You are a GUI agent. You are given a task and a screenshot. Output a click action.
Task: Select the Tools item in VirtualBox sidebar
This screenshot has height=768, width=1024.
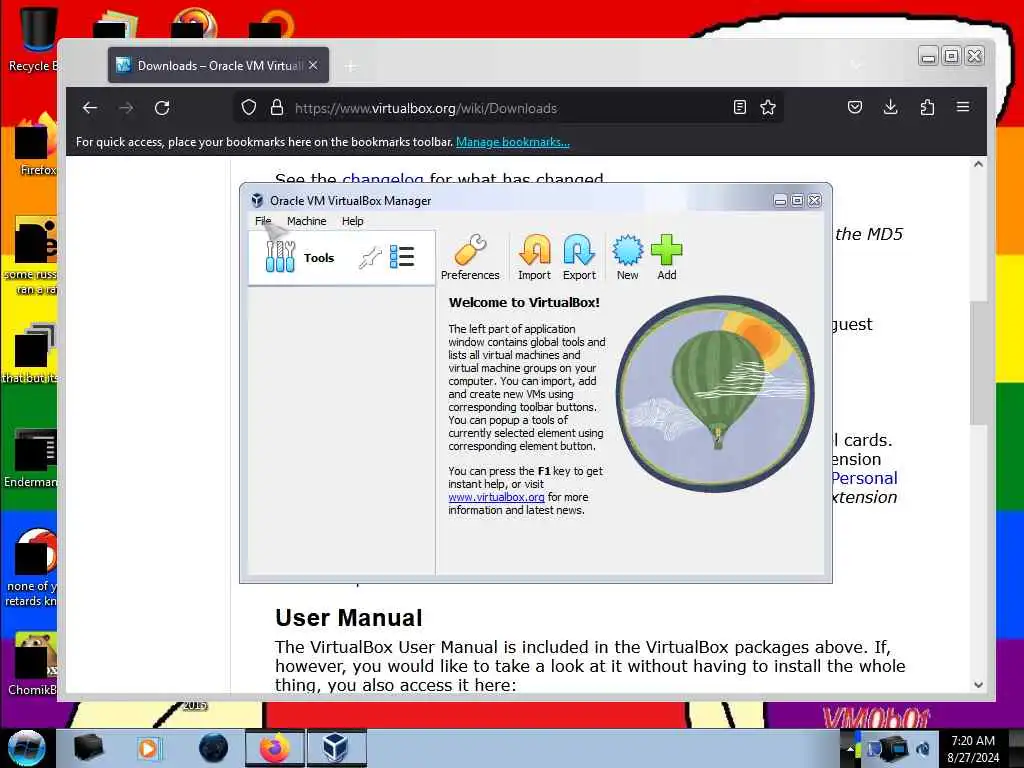pyautogui.click(x=342, y=257)
